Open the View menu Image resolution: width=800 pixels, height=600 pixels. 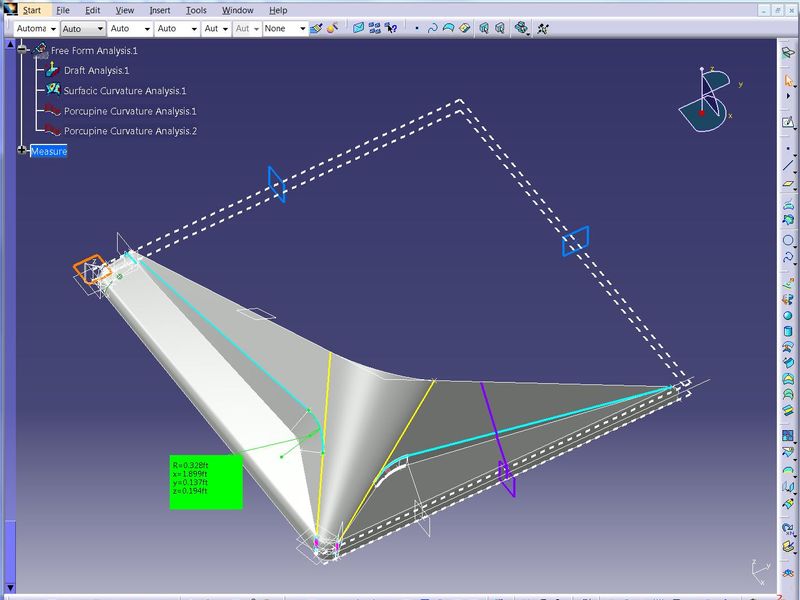(124, 10)
